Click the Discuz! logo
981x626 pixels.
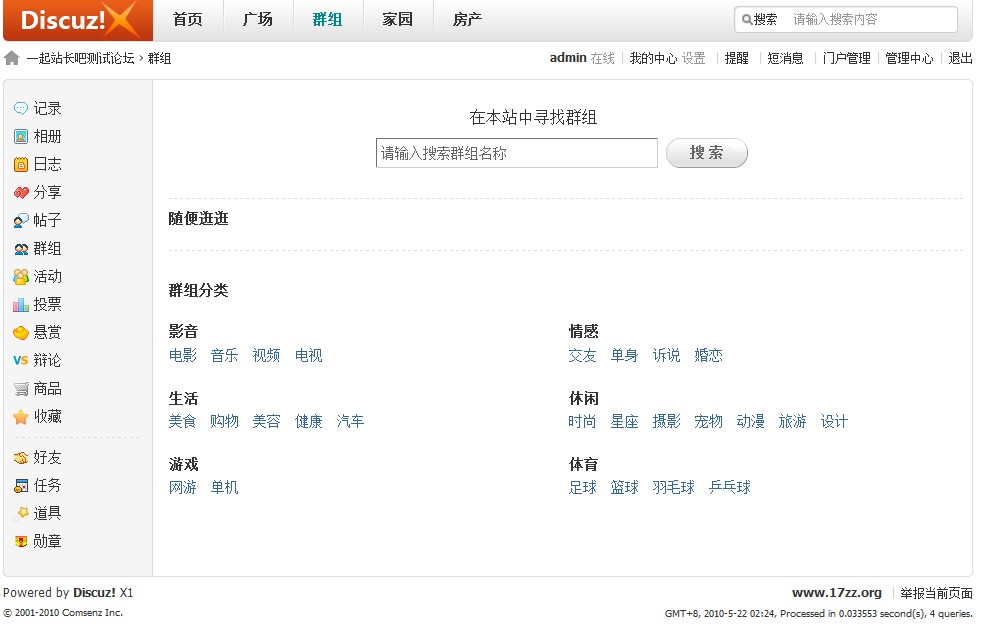(78, 20)
